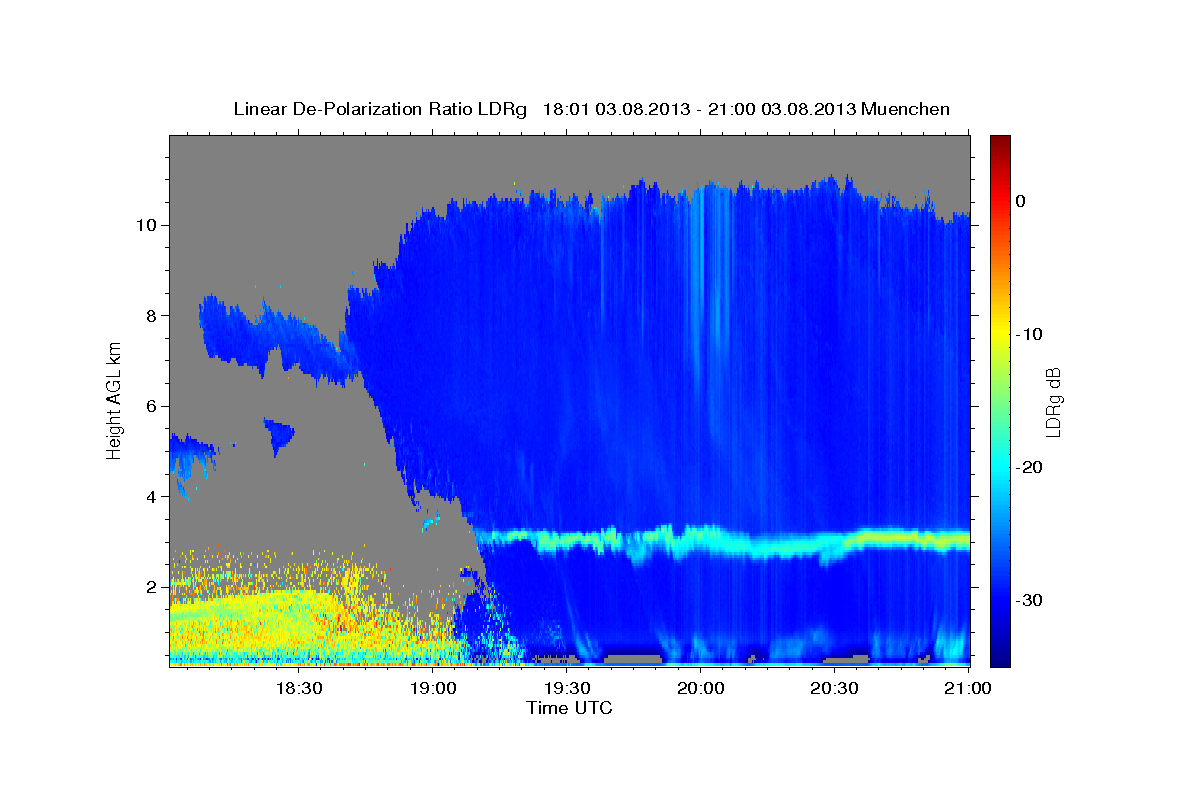1200x800 pixels.
Task: Click the 20:30 time tick label
Action: [x=834, y=689]
